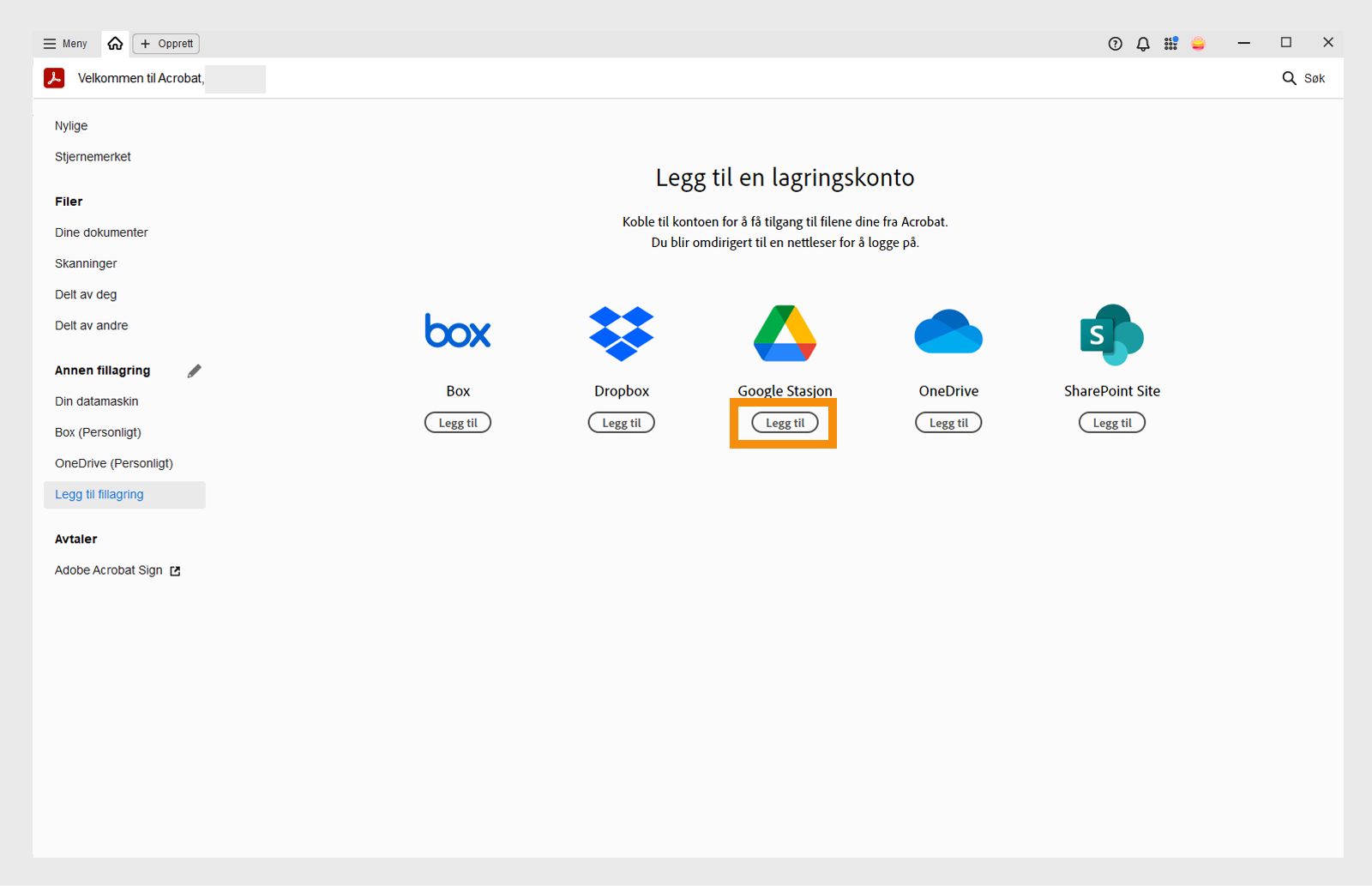Switch to the Home tab
Viewport: 1372px width, 886px height.
pos(115,43)
